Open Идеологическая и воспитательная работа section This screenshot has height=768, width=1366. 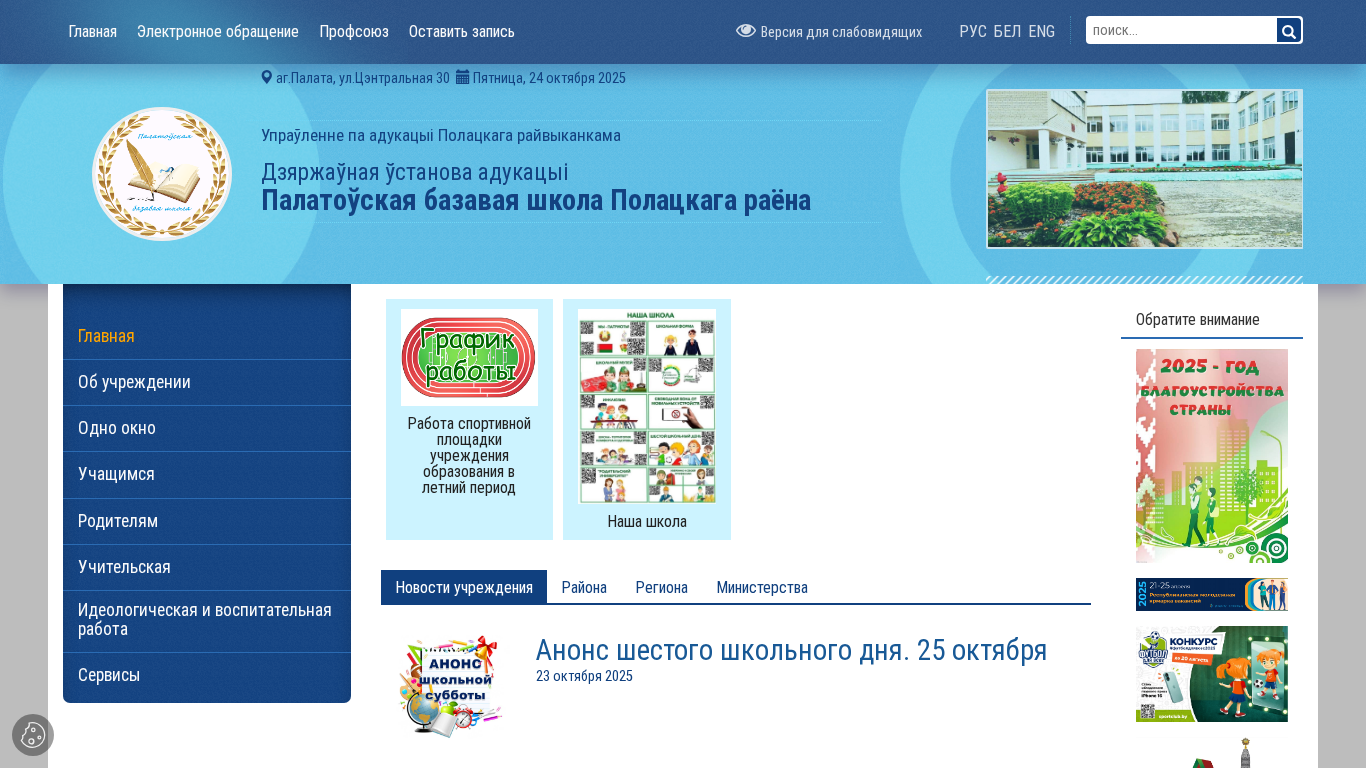(207, 620)
